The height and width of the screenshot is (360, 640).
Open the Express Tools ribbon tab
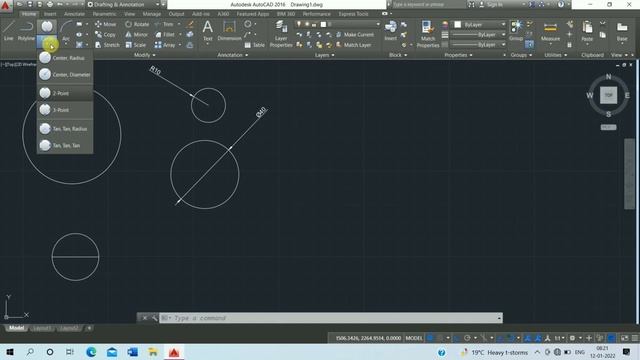(353, 14)
